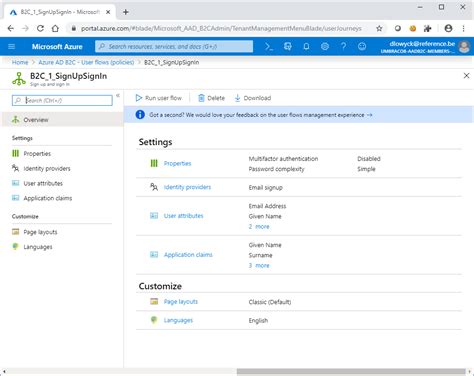This screenshot has height=376, width=474.
Task: Click the Page layouts icon in Customize section
Action: (154, 302)
